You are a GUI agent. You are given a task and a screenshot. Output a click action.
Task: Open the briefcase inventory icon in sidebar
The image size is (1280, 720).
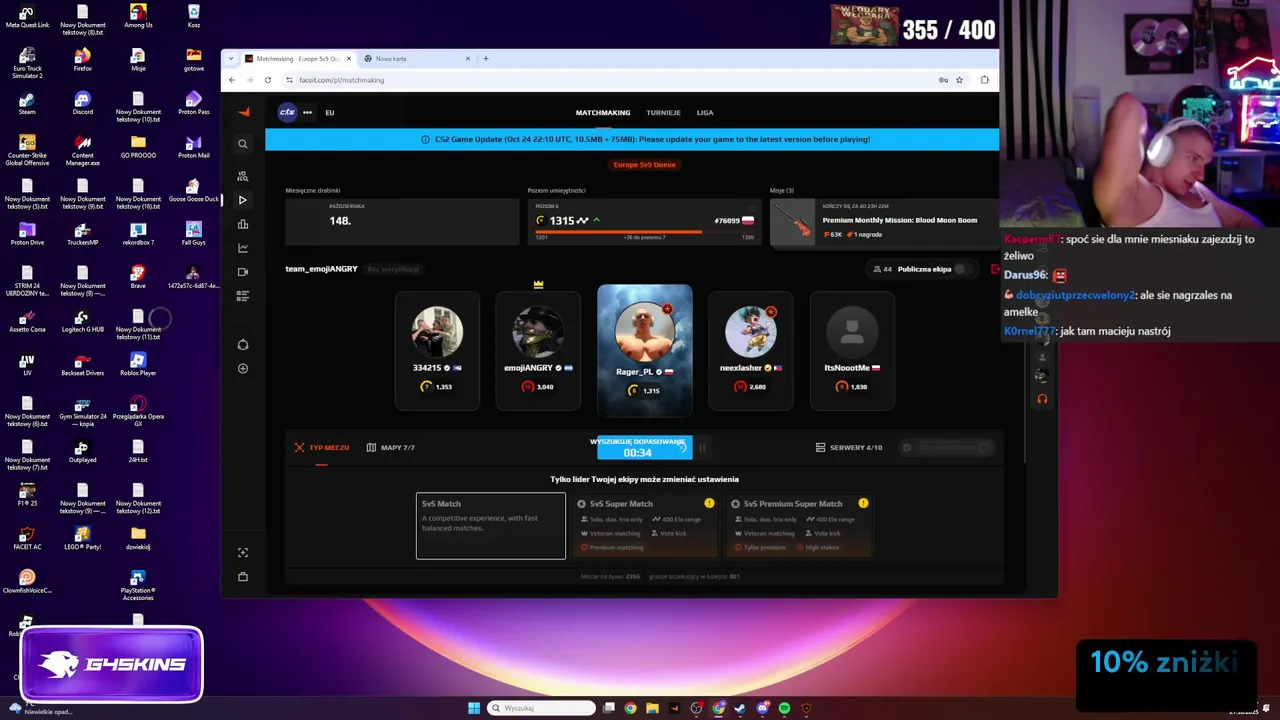click(x=243, y=577)
